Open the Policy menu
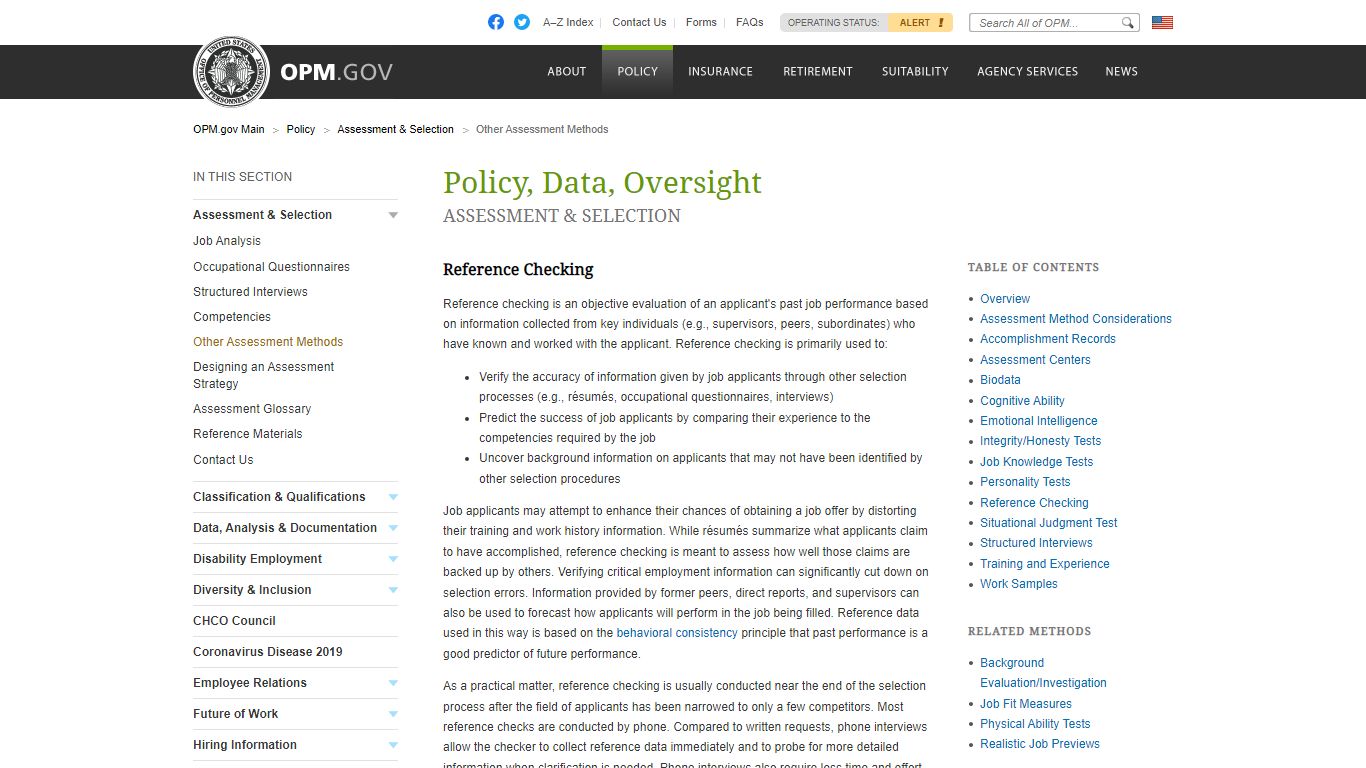The image size is (1366, 768). (x=637, y=71)
